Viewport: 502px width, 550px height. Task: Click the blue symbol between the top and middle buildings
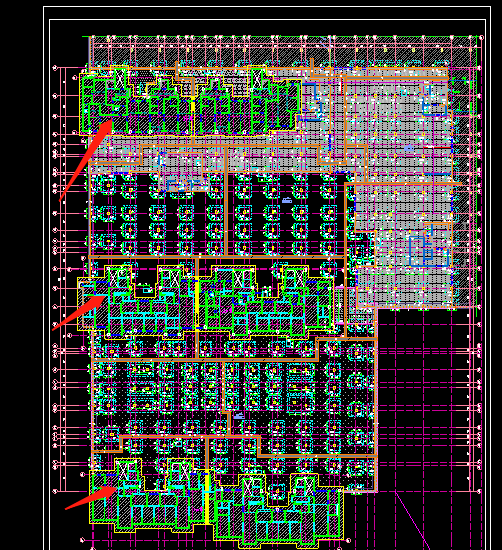pos(287,200)
